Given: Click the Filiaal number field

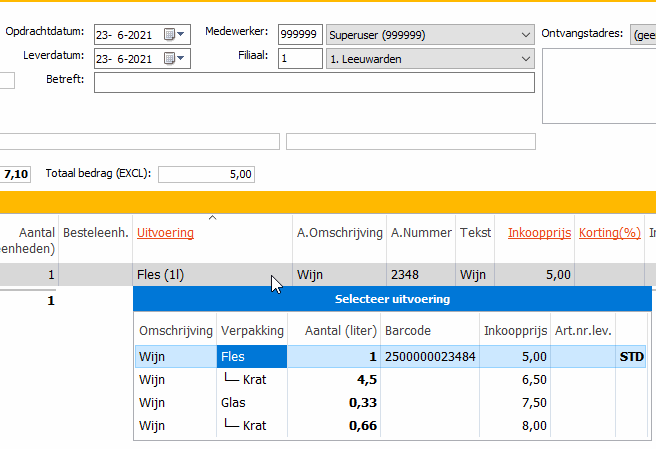Looking at the screenshot, I should point(300,59).
